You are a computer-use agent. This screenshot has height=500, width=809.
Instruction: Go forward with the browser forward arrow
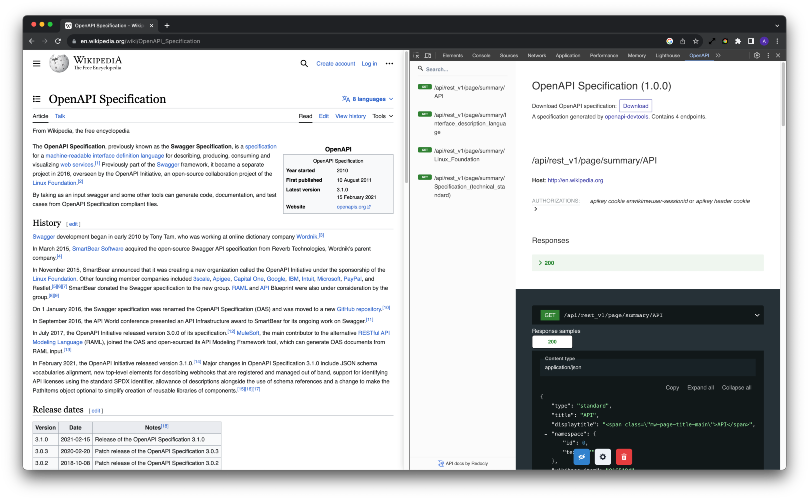tap(45, 41)
